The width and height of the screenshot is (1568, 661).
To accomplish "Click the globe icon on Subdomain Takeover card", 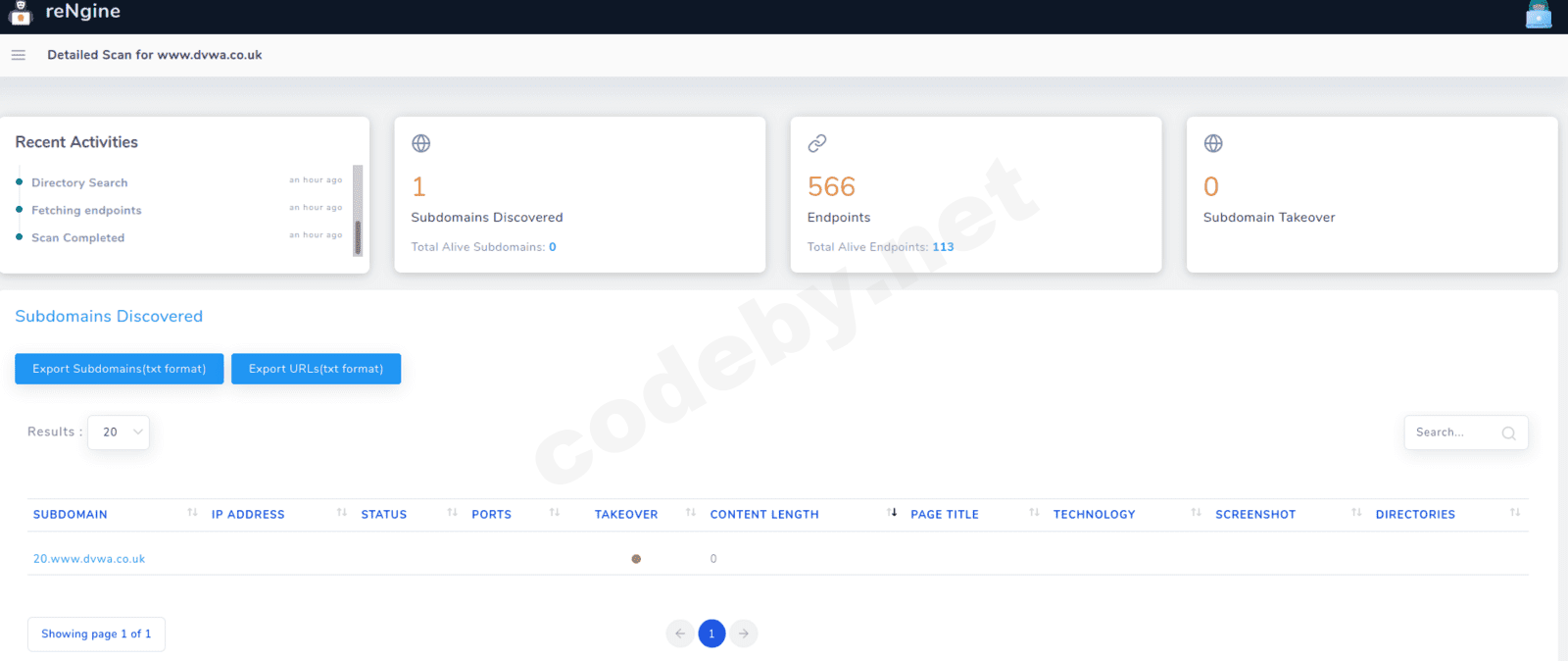I will click(x=1213, y=143).
